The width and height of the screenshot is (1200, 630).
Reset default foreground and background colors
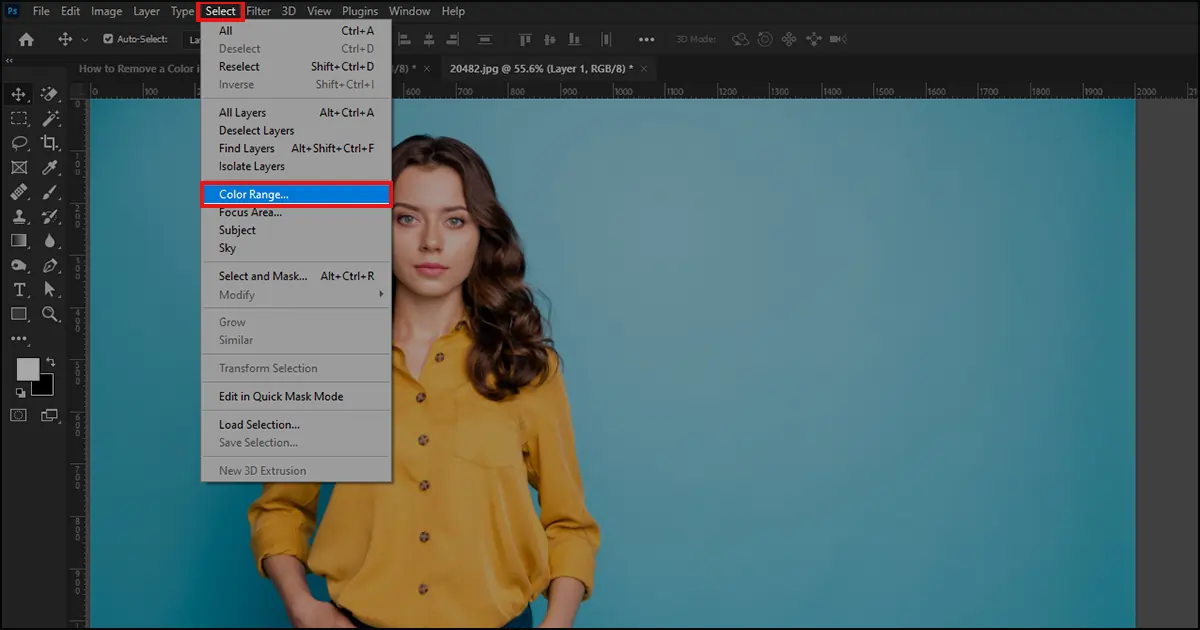pos(20,393)
